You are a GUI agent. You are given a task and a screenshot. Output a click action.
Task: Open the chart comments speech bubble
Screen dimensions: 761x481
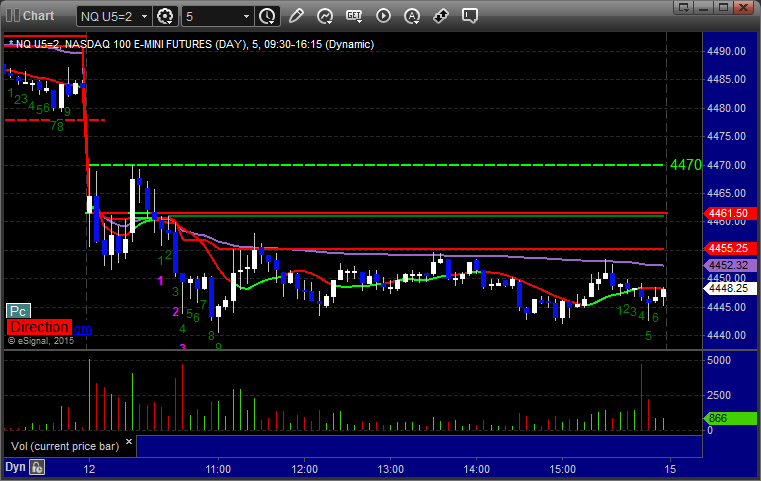tap(470, 16)
